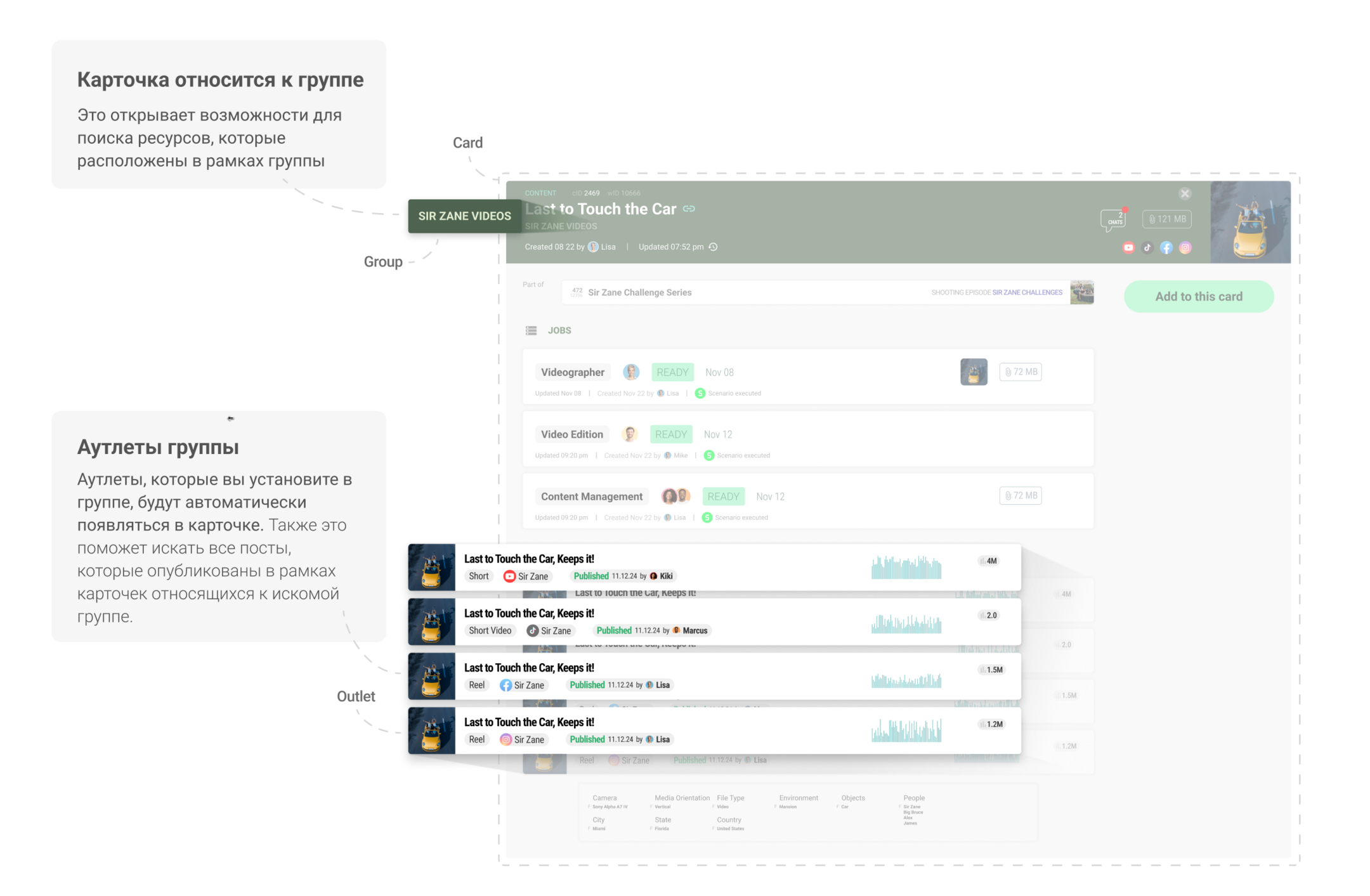Click the Instagram outlet icon in header

pyautogui.click(x=1185, y=248)
